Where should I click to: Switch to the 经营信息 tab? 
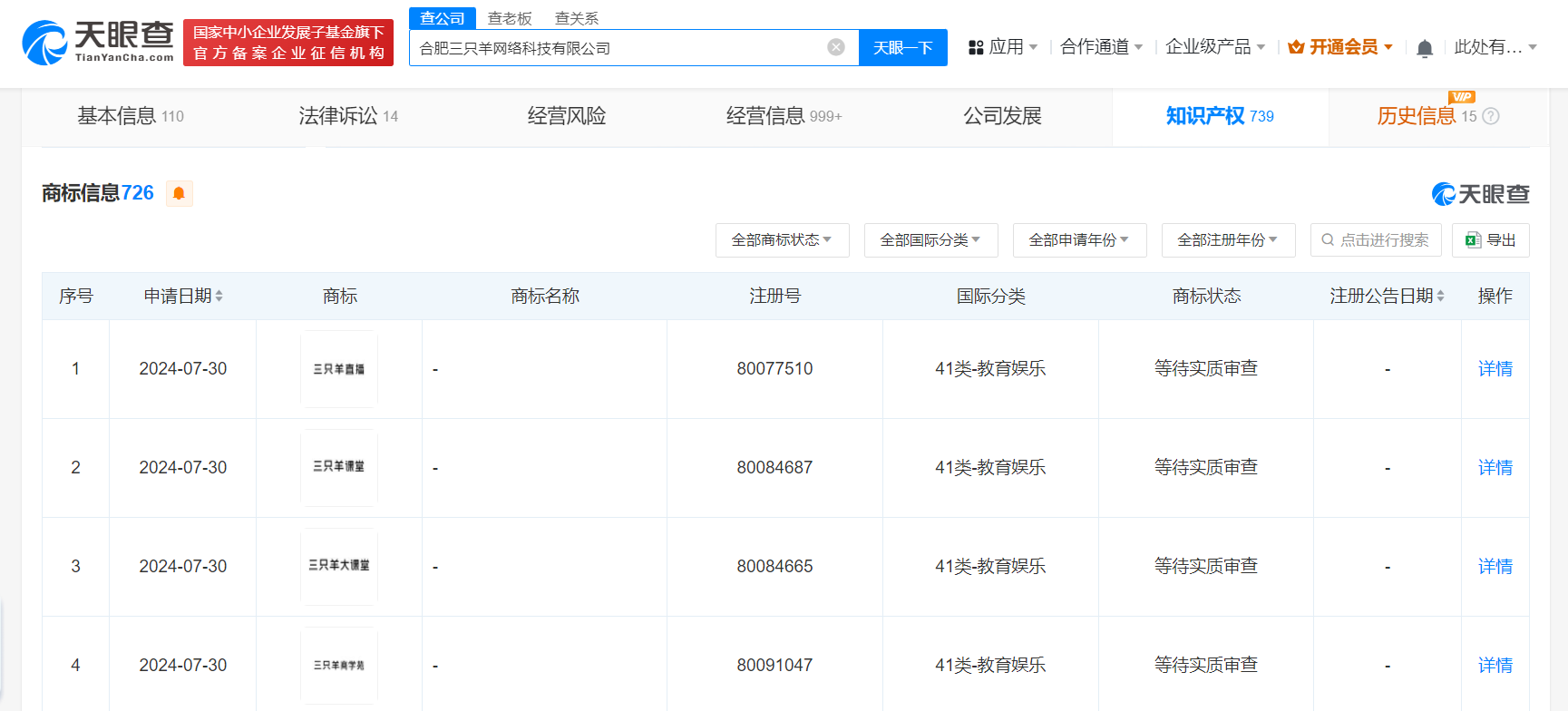click(784, 116)
